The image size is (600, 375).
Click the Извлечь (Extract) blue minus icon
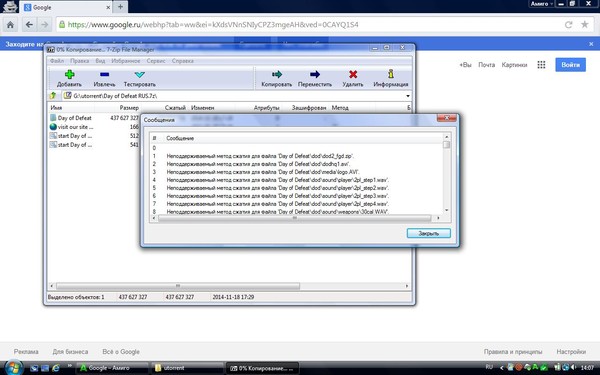click(104, 74)
